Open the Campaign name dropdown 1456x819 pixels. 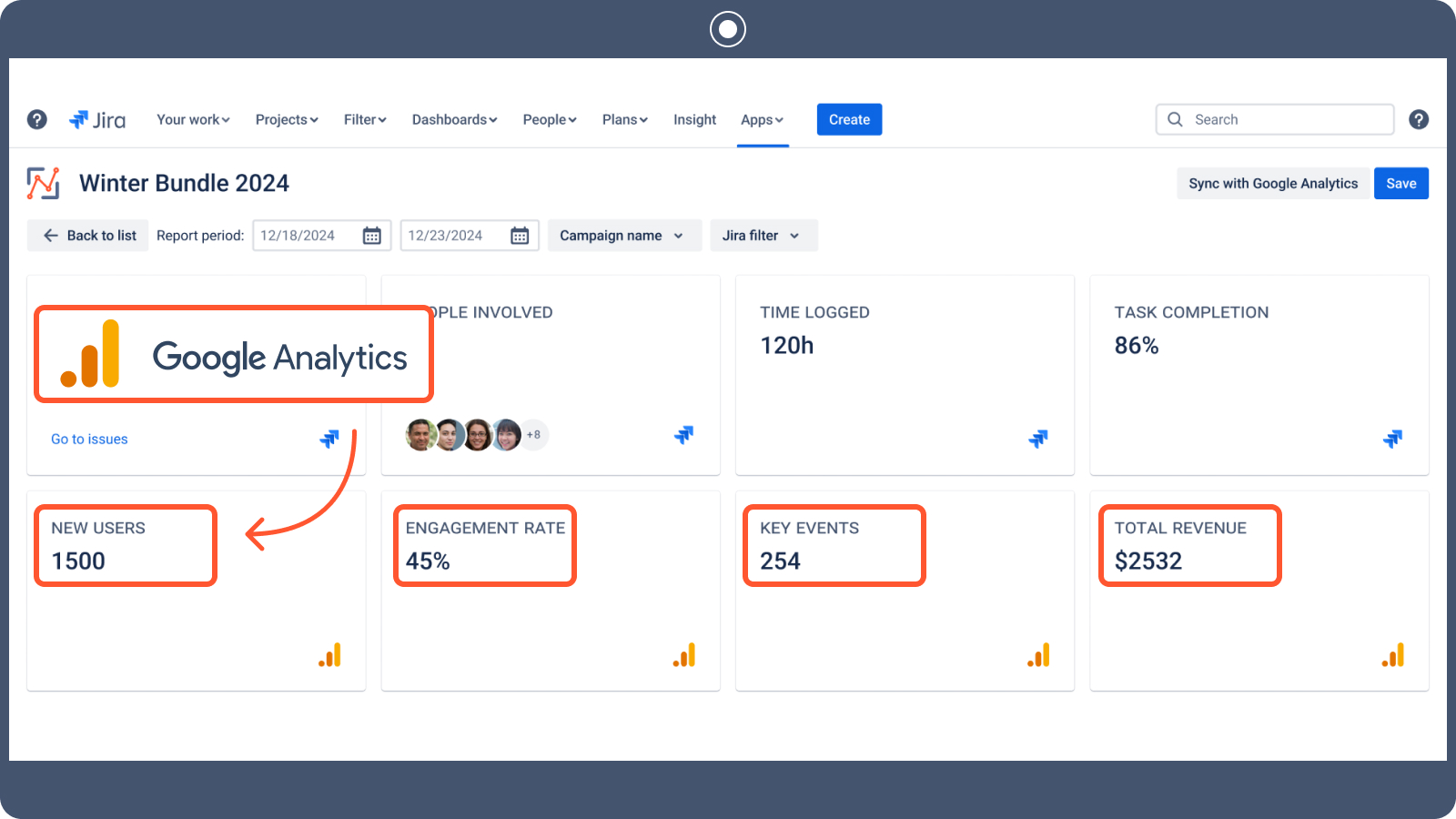tap(624, 236)
